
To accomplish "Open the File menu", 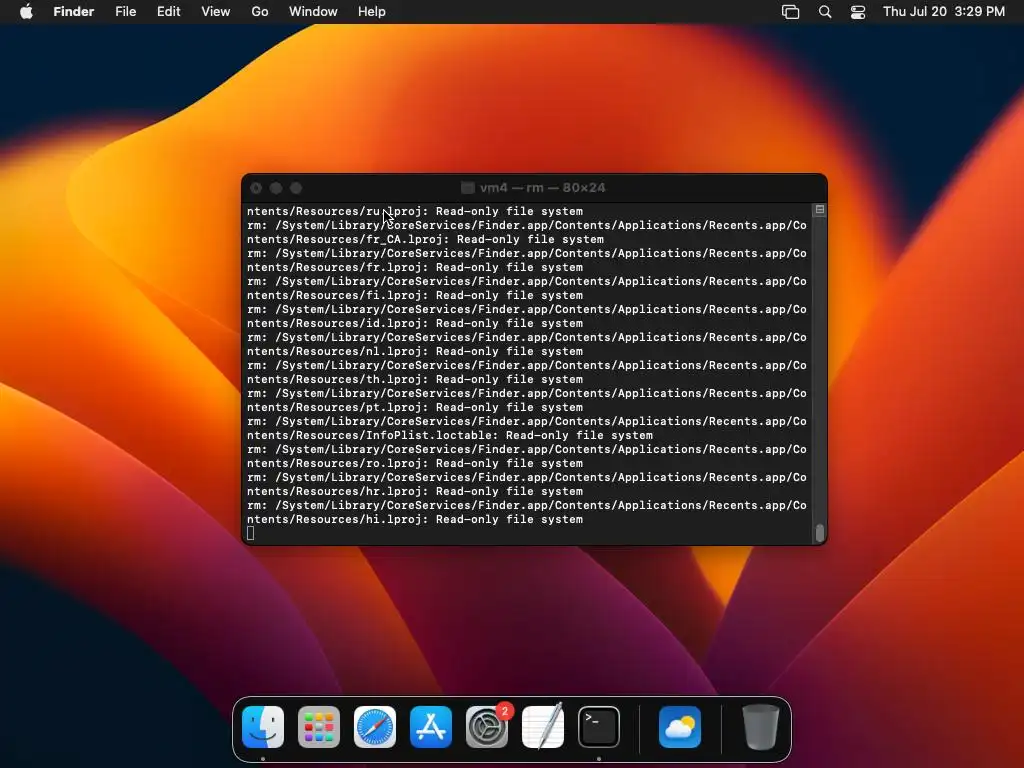I will coord(125,12).
